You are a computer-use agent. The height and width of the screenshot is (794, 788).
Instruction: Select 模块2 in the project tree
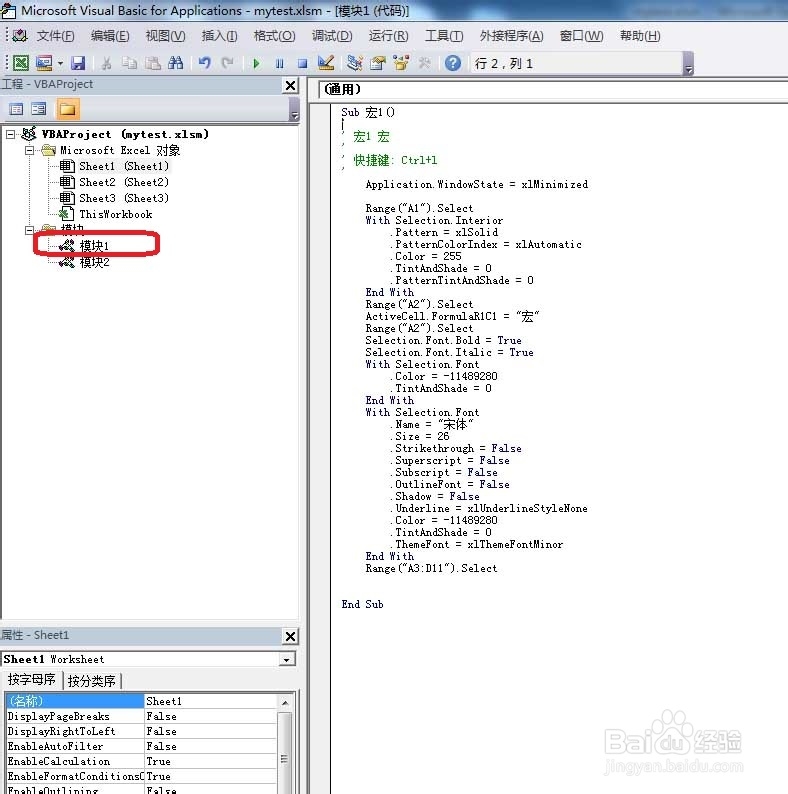94,262
